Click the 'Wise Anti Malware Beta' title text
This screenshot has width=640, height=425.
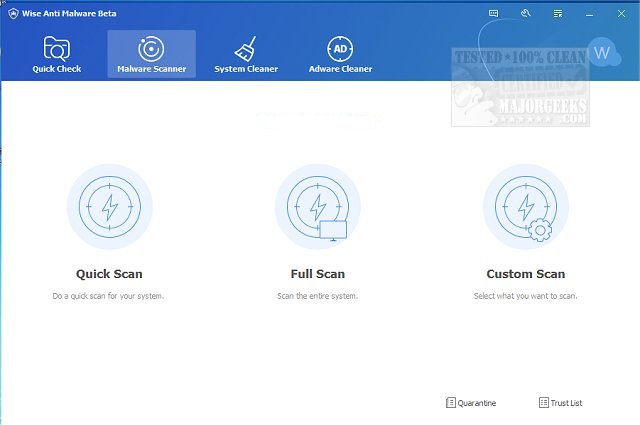(x=69, y=13)
